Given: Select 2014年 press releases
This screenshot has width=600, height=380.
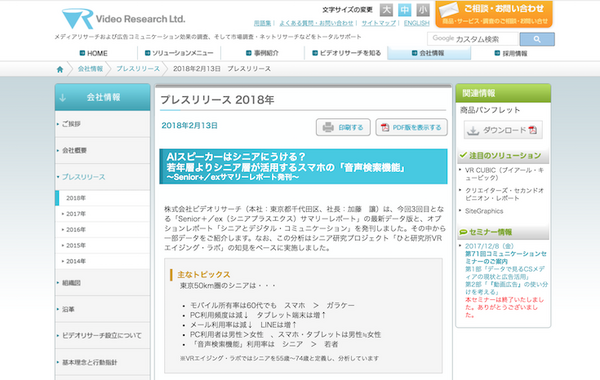Looking at the screenshot, I should pyautogui.click(x=103, y=261).
